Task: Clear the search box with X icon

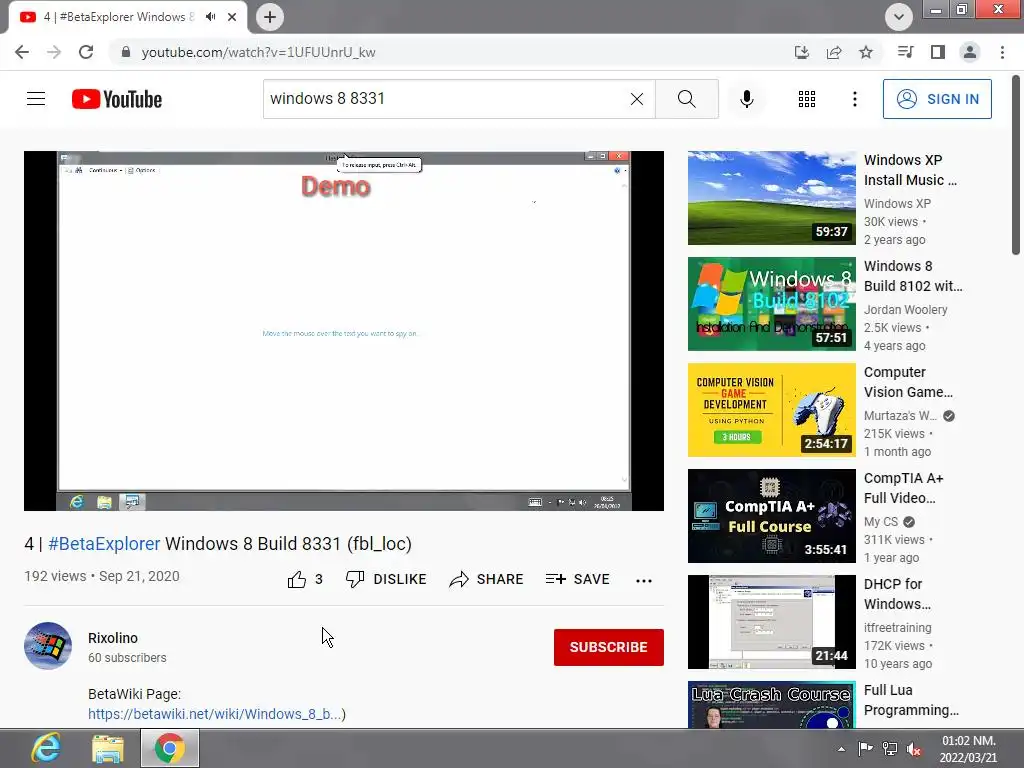Action: [637, 99]
